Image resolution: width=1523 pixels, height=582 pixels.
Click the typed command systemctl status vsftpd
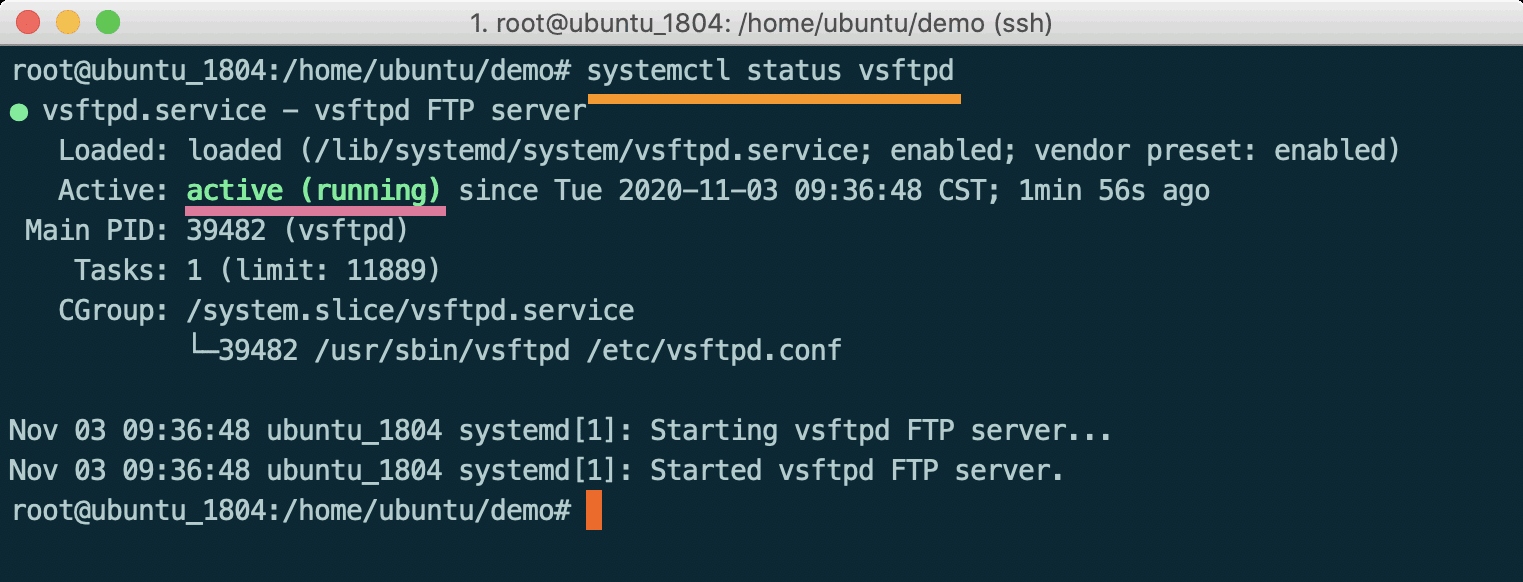click(x=770, y=72)
